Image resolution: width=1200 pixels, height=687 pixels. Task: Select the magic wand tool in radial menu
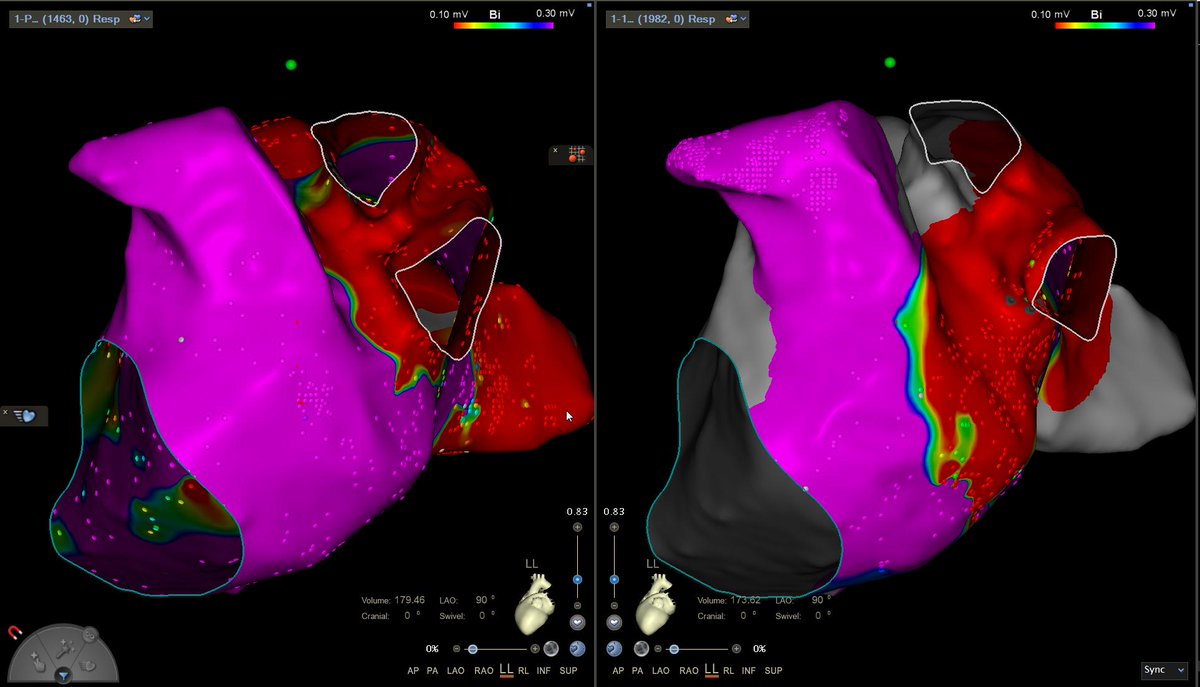tap(65, 648)
